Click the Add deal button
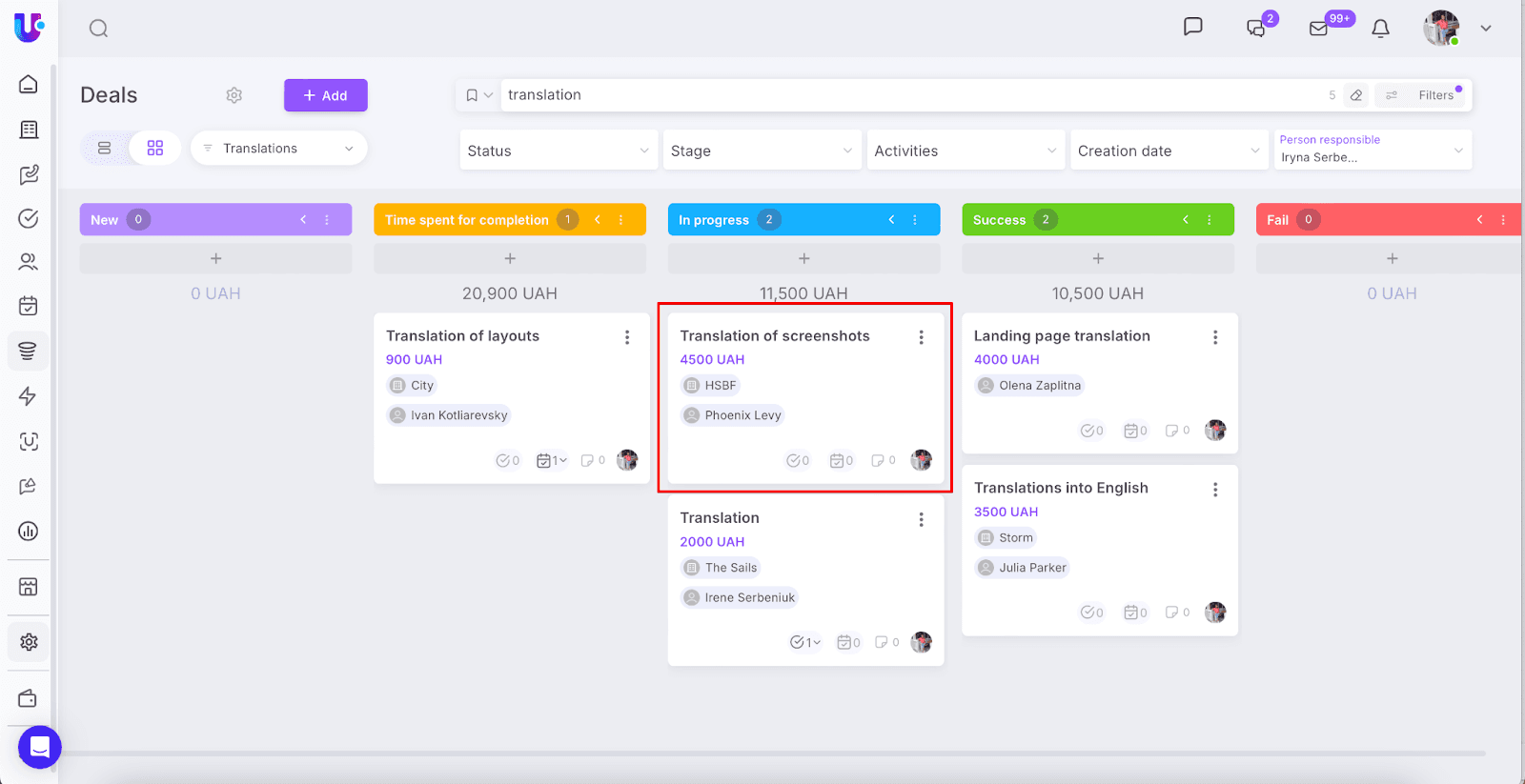The height and width of the screenshot is (784, 1525). [325, 95]
